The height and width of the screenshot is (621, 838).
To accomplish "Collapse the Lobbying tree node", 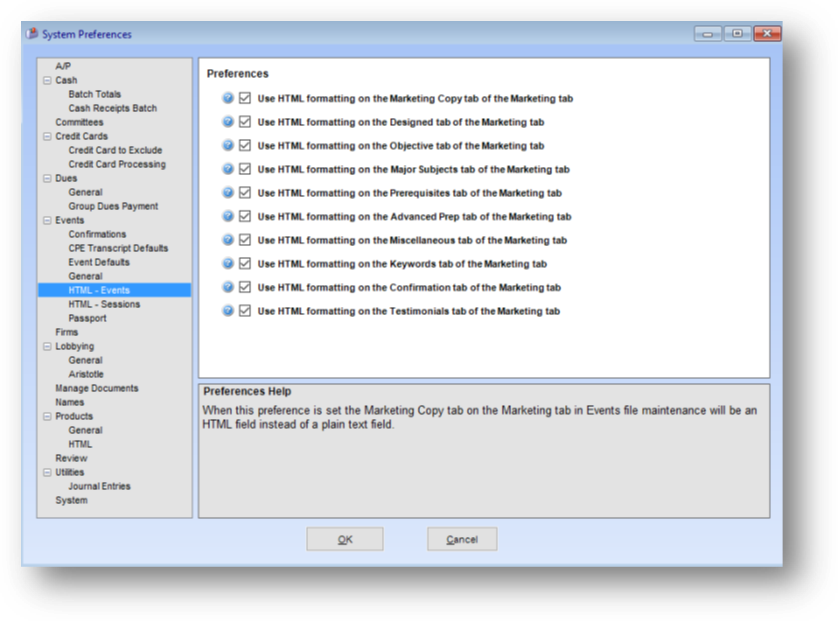I will coord(47,346).
